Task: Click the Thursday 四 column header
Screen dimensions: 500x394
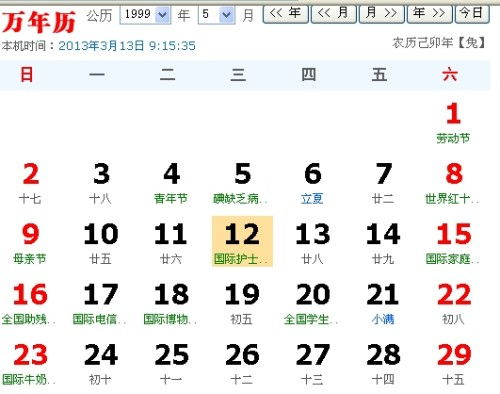Action: [x=309, y=75]
